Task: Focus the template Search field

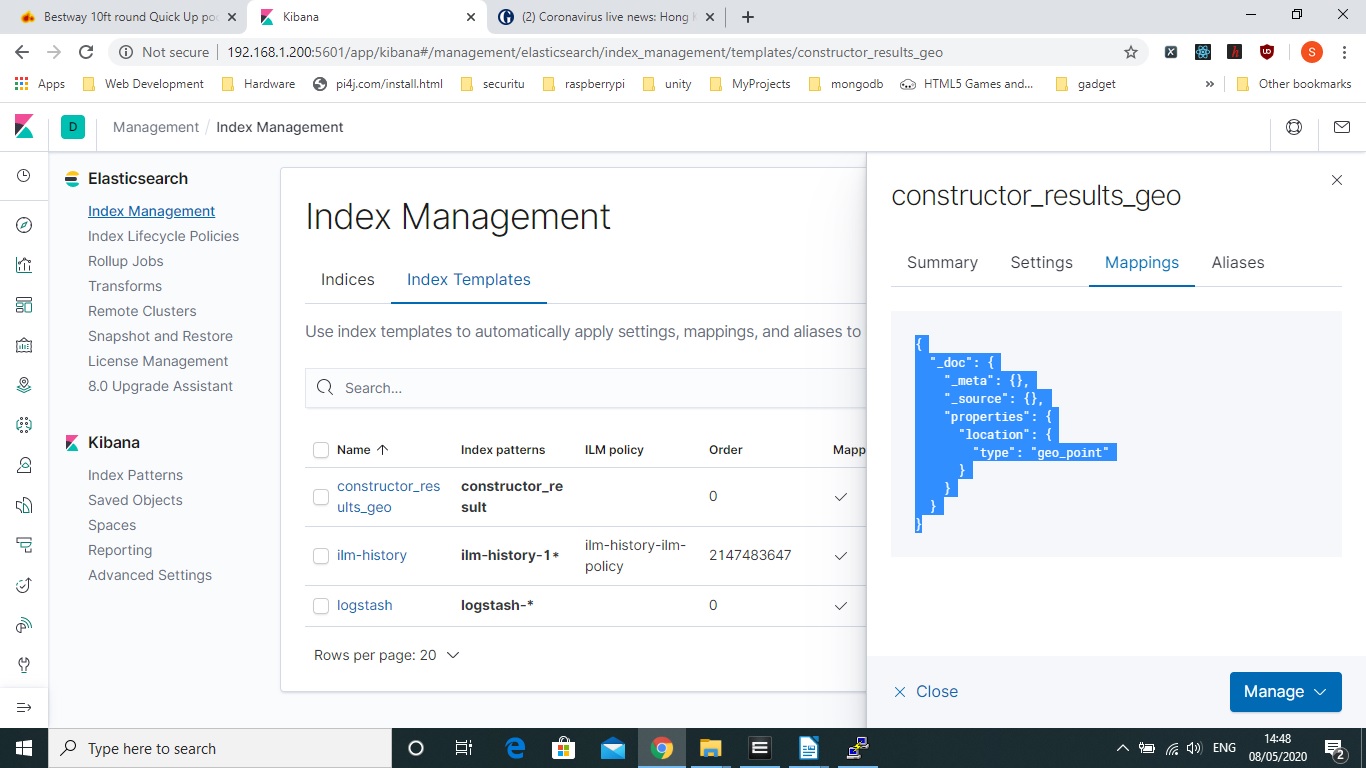Action: coord(586,388)
